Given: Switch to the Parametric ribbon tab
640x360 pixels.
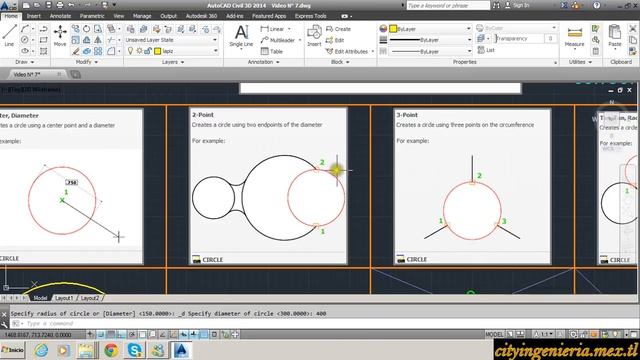Looking at the screenshot, I should click(x=92, y=16).
